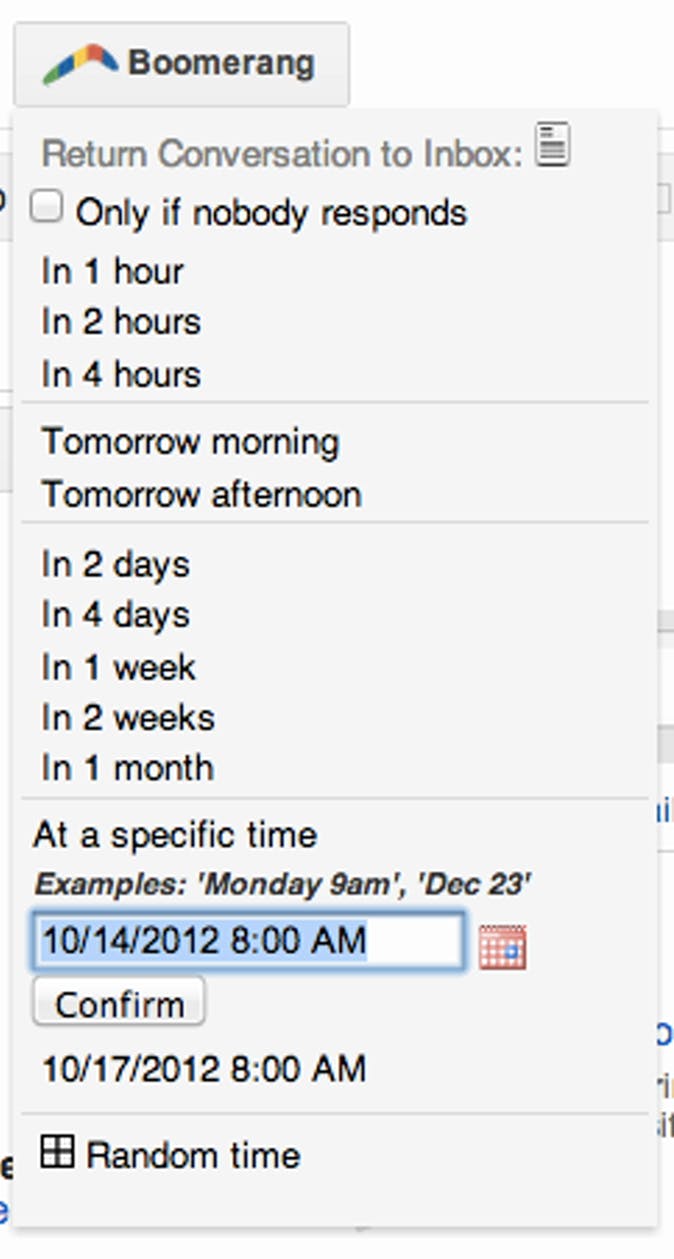
Task: Choose 'In 4 days' option
Action: (115, 615)
